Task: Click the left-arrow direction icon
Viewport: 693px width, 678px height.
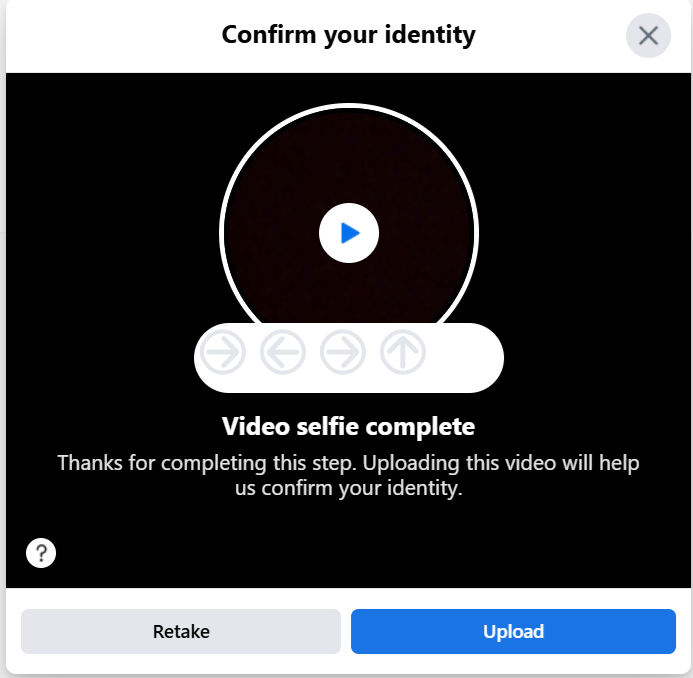Action: 283,352
